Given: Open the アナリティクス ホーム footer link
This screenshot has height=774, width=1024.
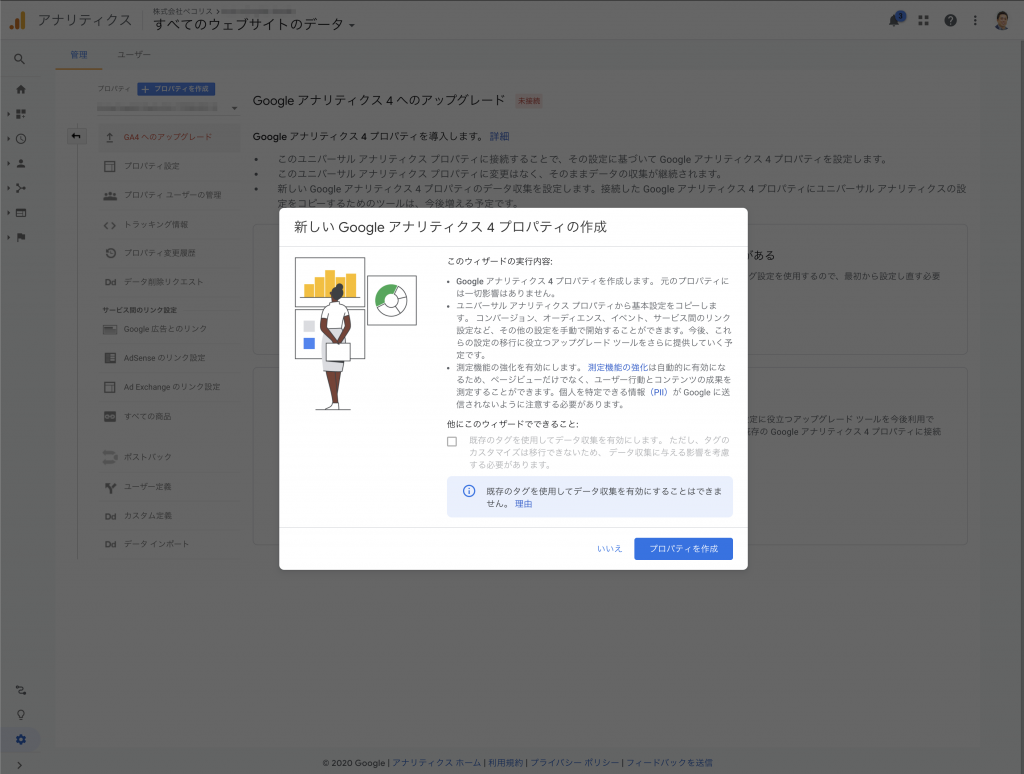Looking at the screenshot, I should tap(436, 763).
